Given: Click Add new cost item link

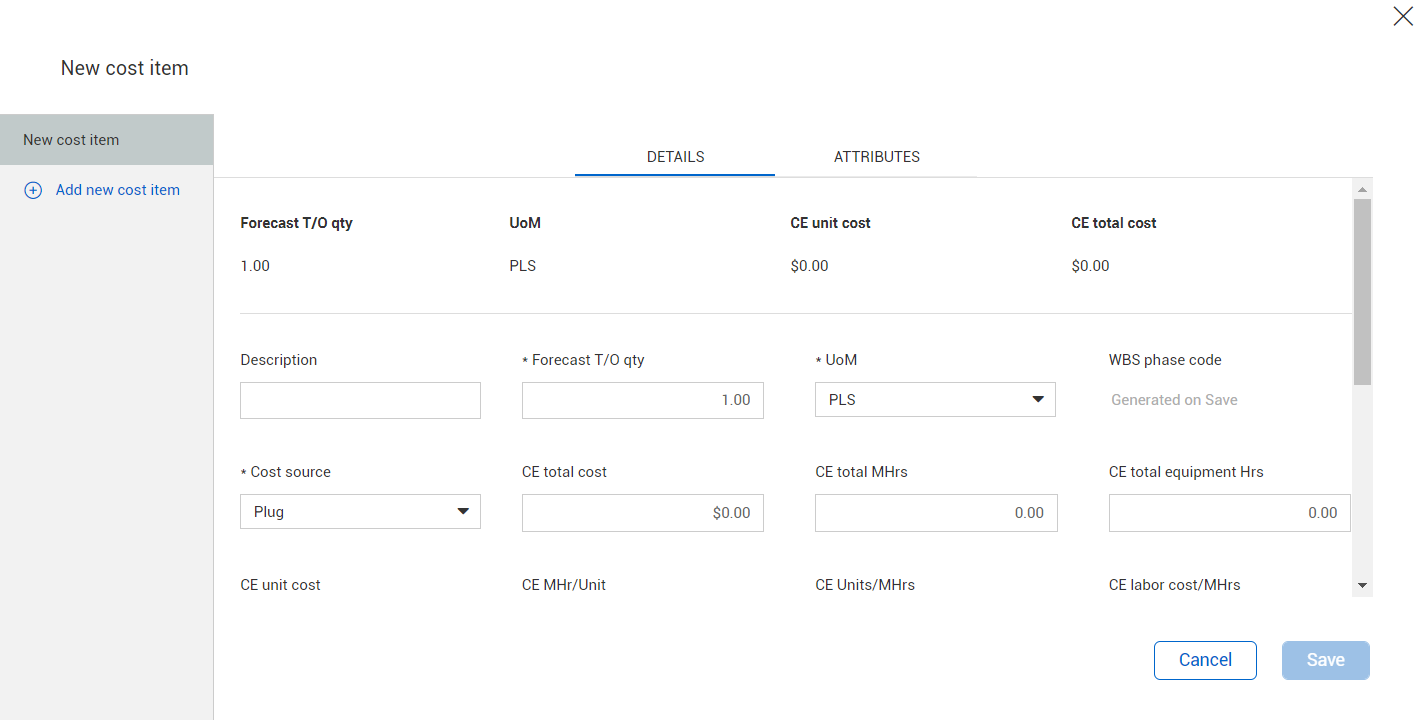Looking at the screenshot, I should click(117, 190).
